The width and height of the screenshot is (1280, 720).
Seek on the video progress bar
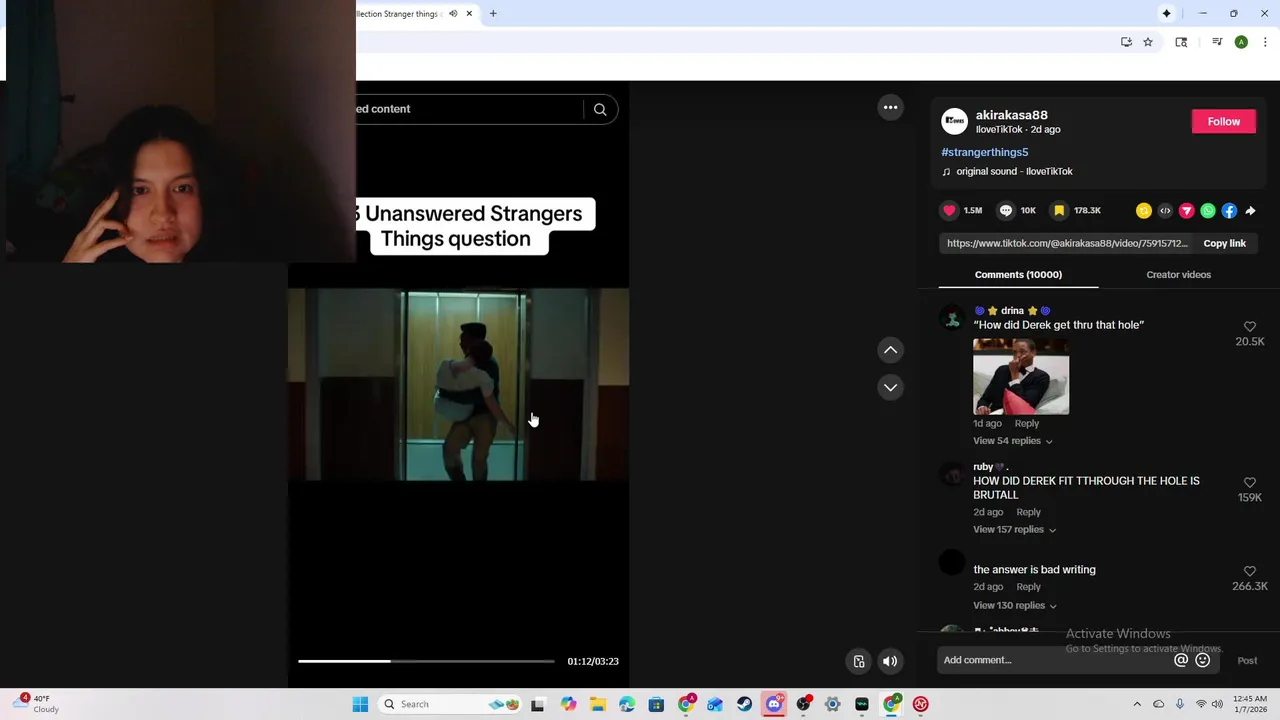point(426,661)
